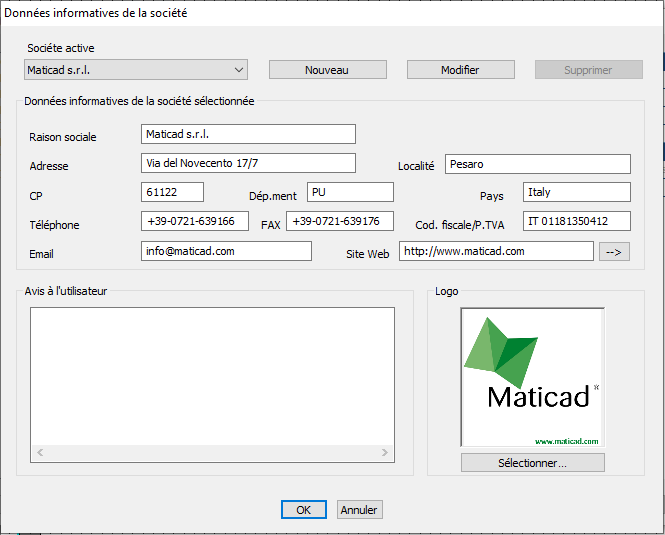Image resolution: width=665 pixels, height=535 pixels.
Task: Click the Annuler button
Action: tap(359, 510)
